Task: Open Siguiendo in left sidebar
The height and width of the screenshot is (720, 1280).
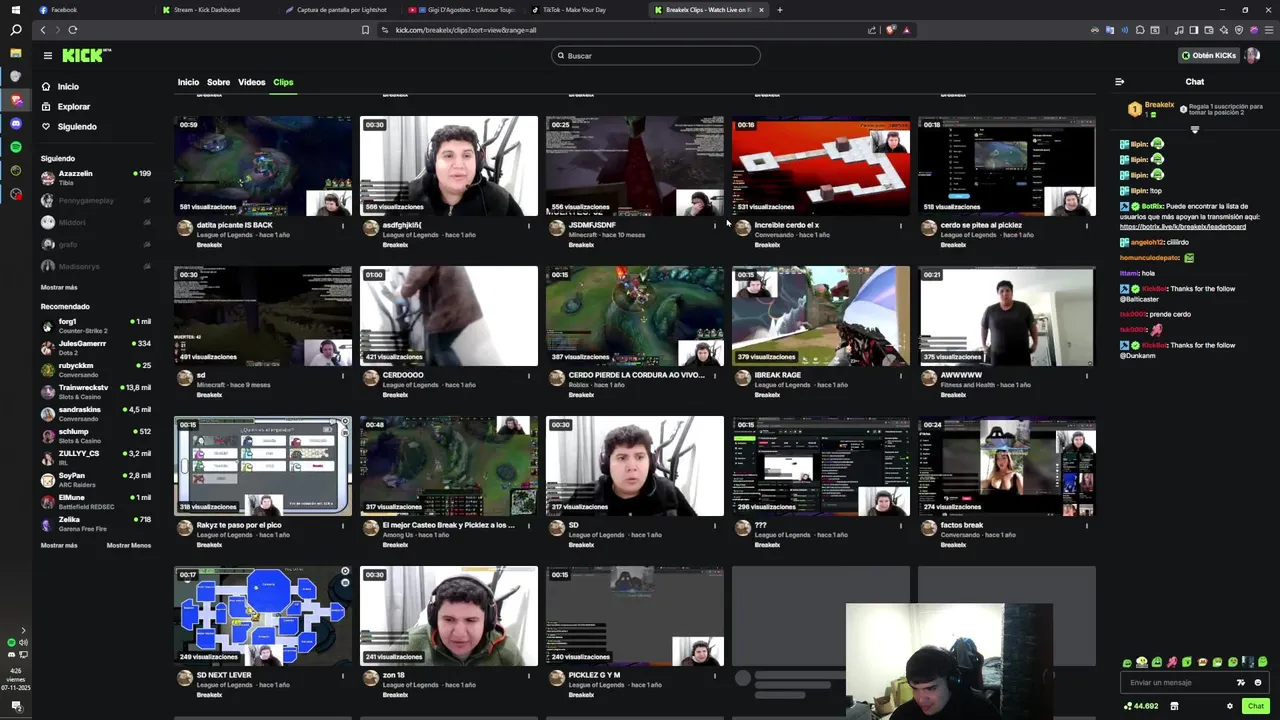Action: (x=68, y=127)
